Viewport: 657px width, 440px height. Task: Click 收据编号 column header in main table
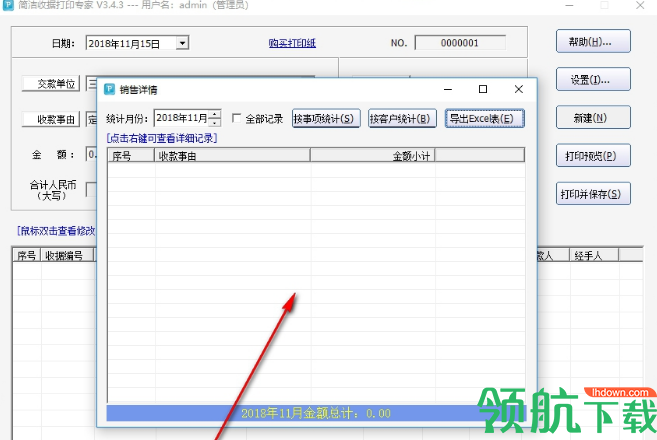click(67, 255)
